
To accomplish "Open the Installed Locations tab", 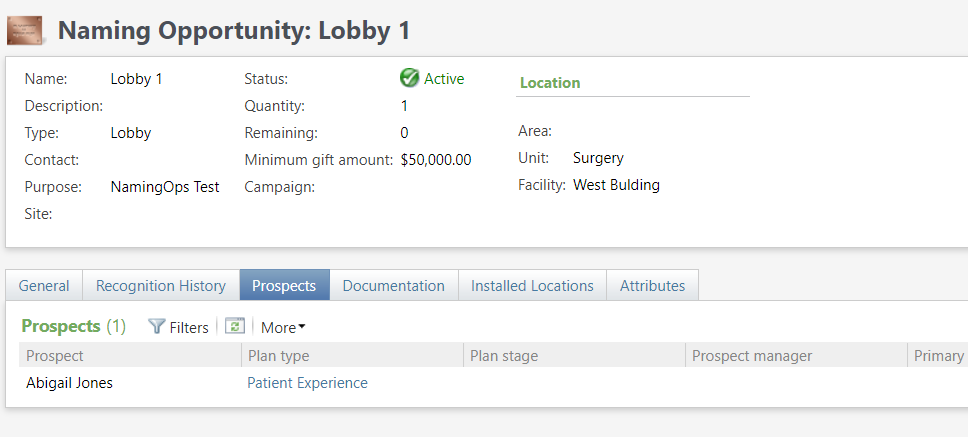I will click(x=532, y=286).
